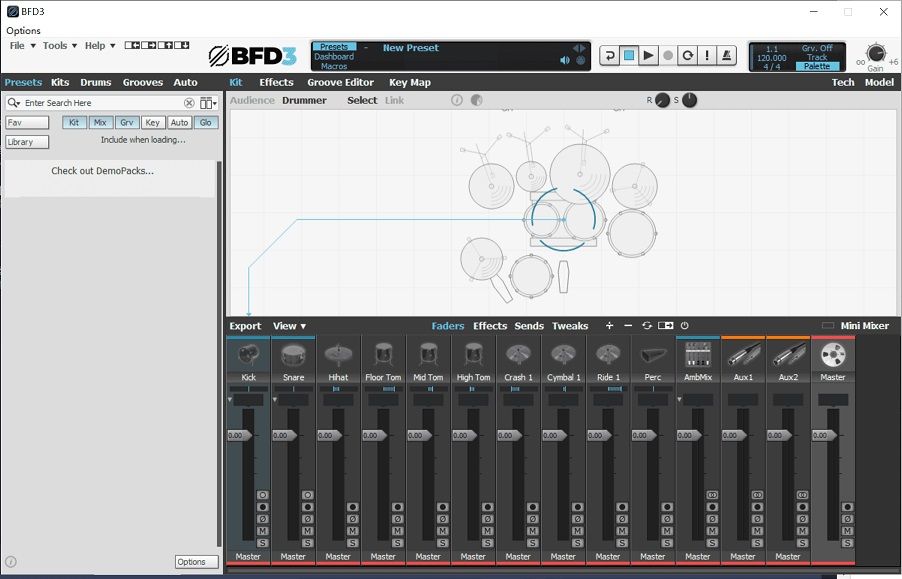Open the search options magnifier dropdown

(x=14, y=103)
